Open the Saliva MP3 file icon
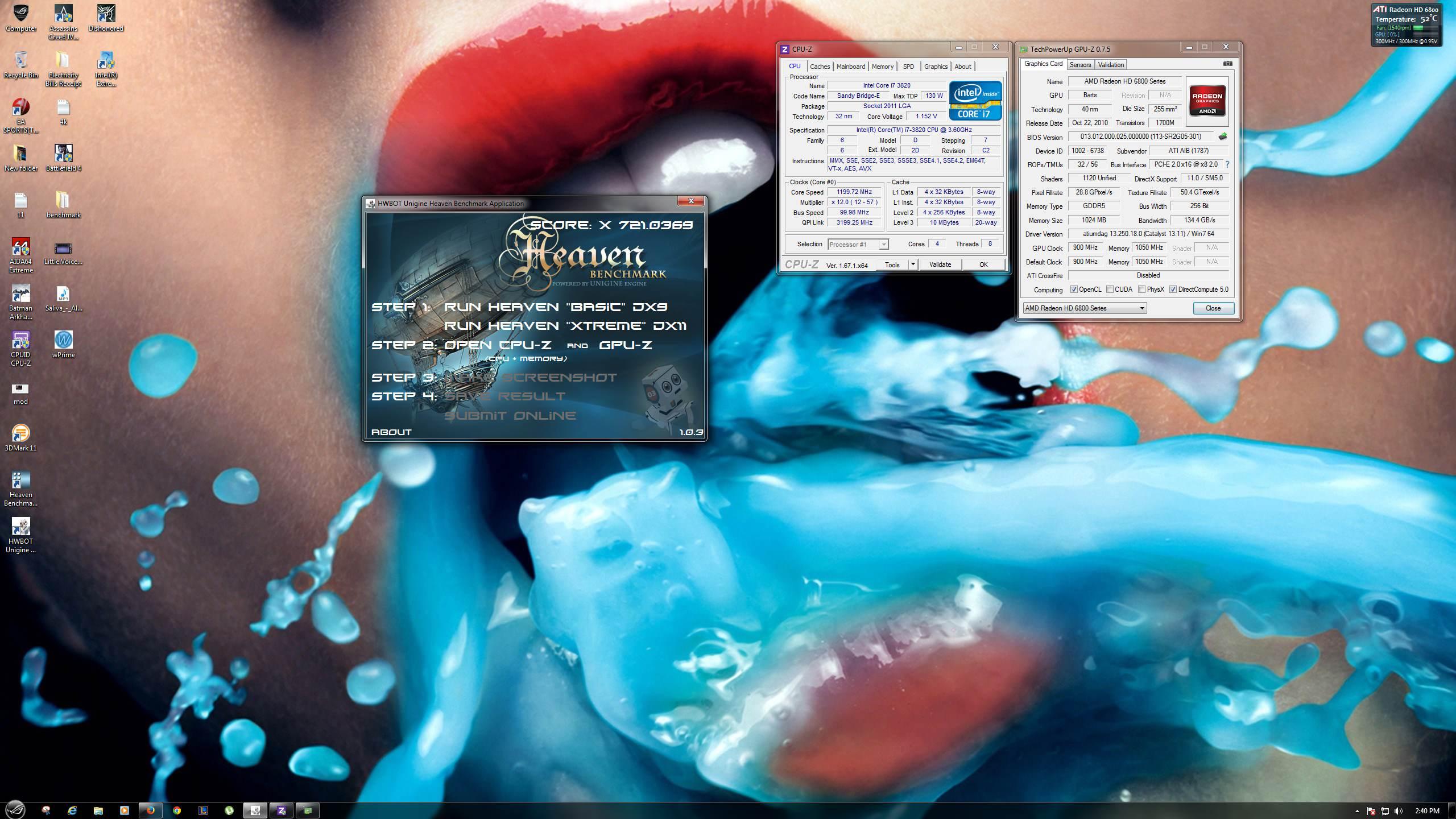 pos(63,298)
